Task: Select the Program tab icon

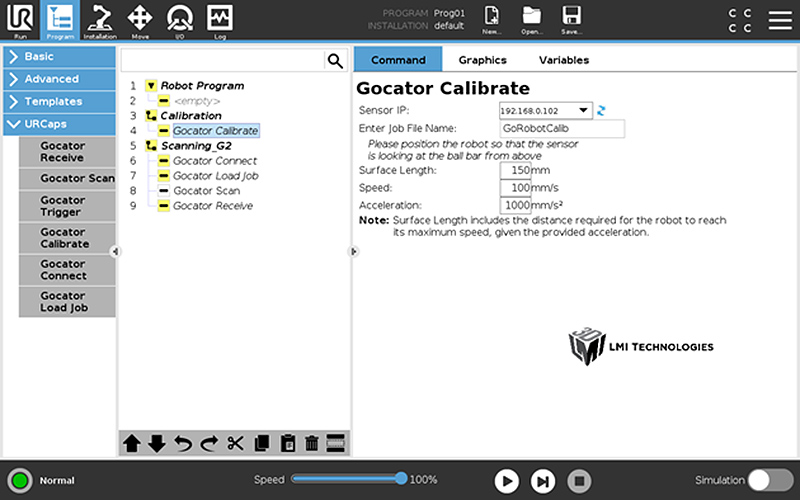Action: pyautogui.click(x=60, y=20)
